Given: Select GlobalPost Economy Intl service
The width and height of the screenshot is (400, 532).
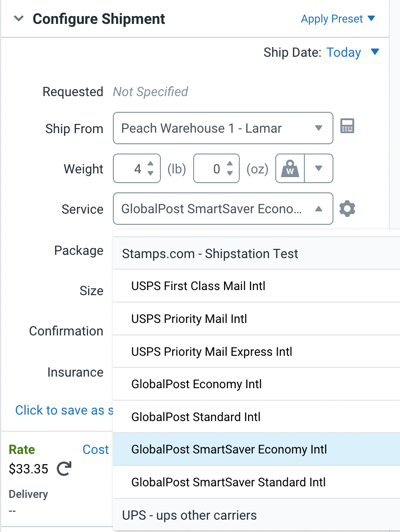Looking at the screenshot, I should point(256,384).
